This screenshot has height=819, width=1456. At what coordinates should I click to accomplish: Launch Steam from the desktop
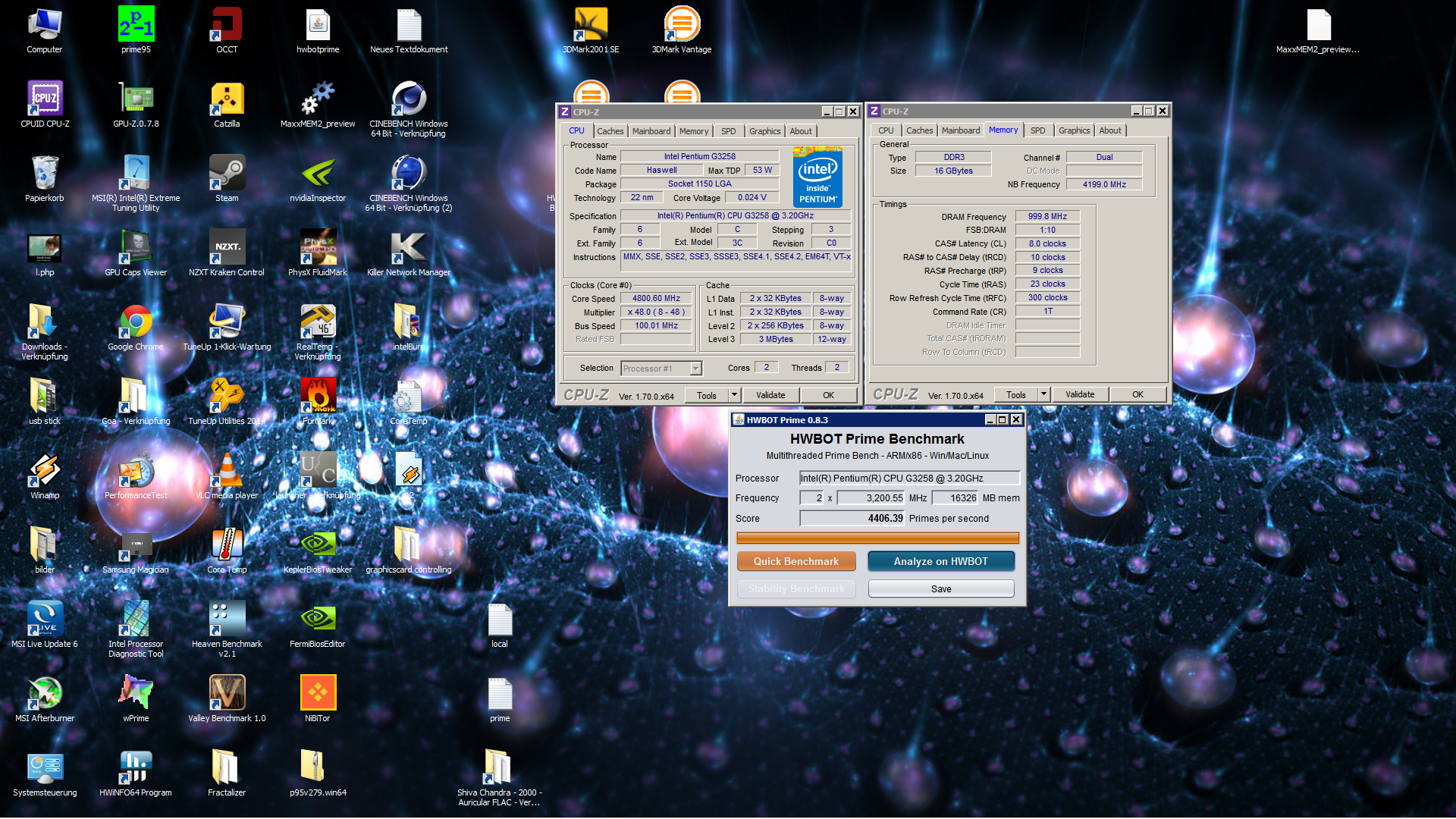coord(227,179)
